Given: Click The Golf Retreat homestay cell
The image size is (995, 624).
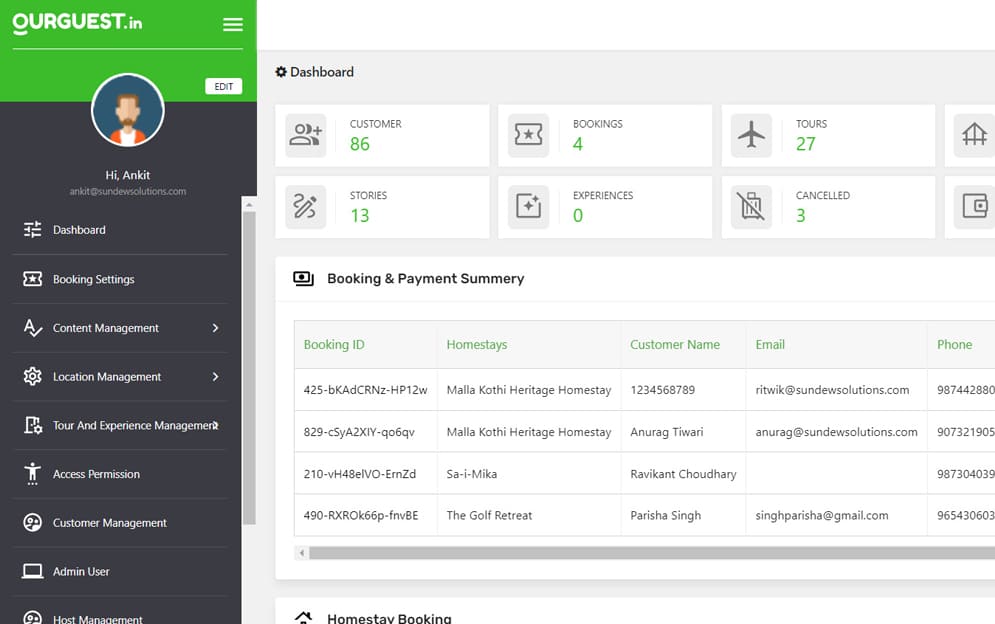Looking at the screenshot, I should click(489, 515).
